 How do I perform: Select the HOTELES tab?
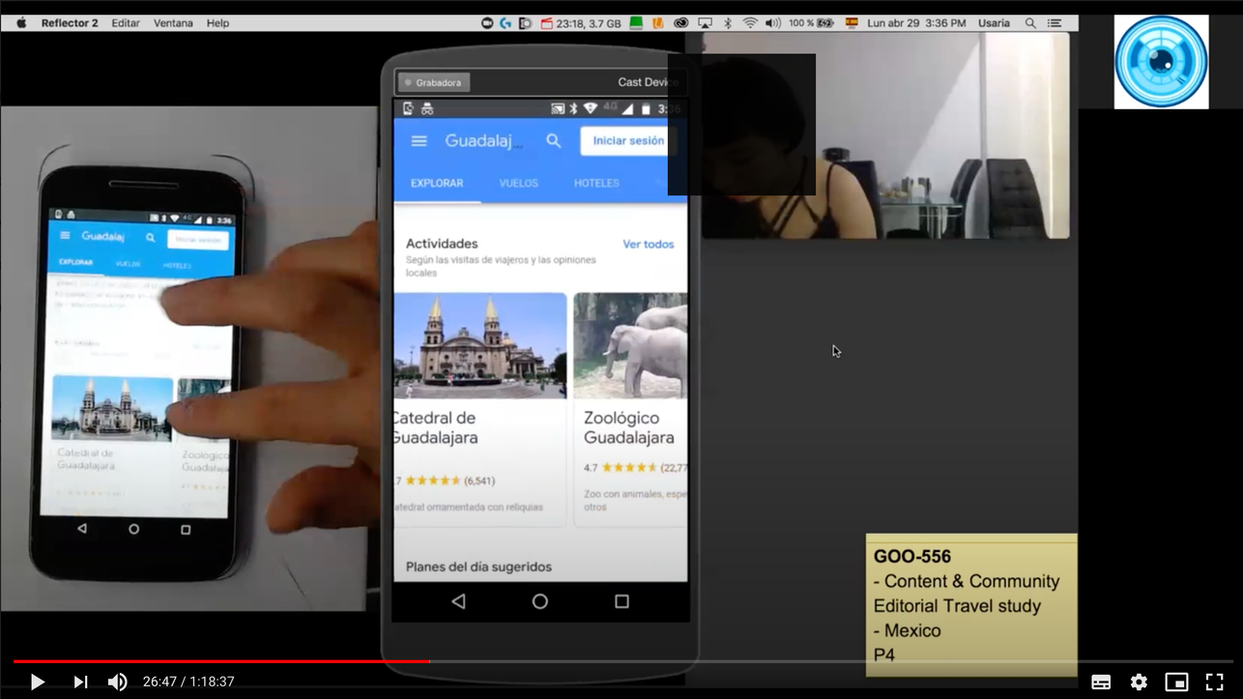tap(596, 184)
